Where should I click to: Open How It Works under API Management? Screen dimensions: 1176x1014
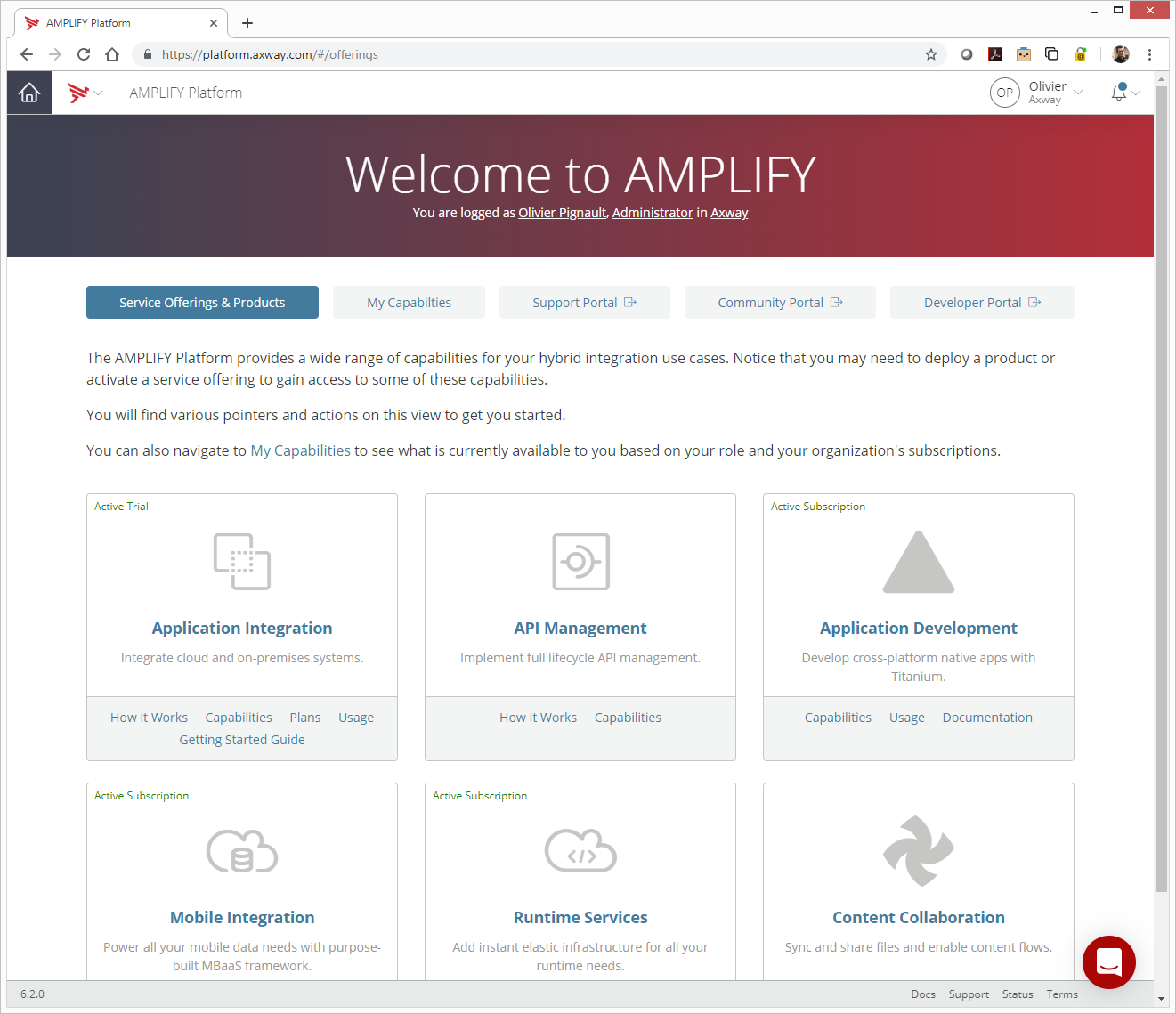[x=538, y=718]
